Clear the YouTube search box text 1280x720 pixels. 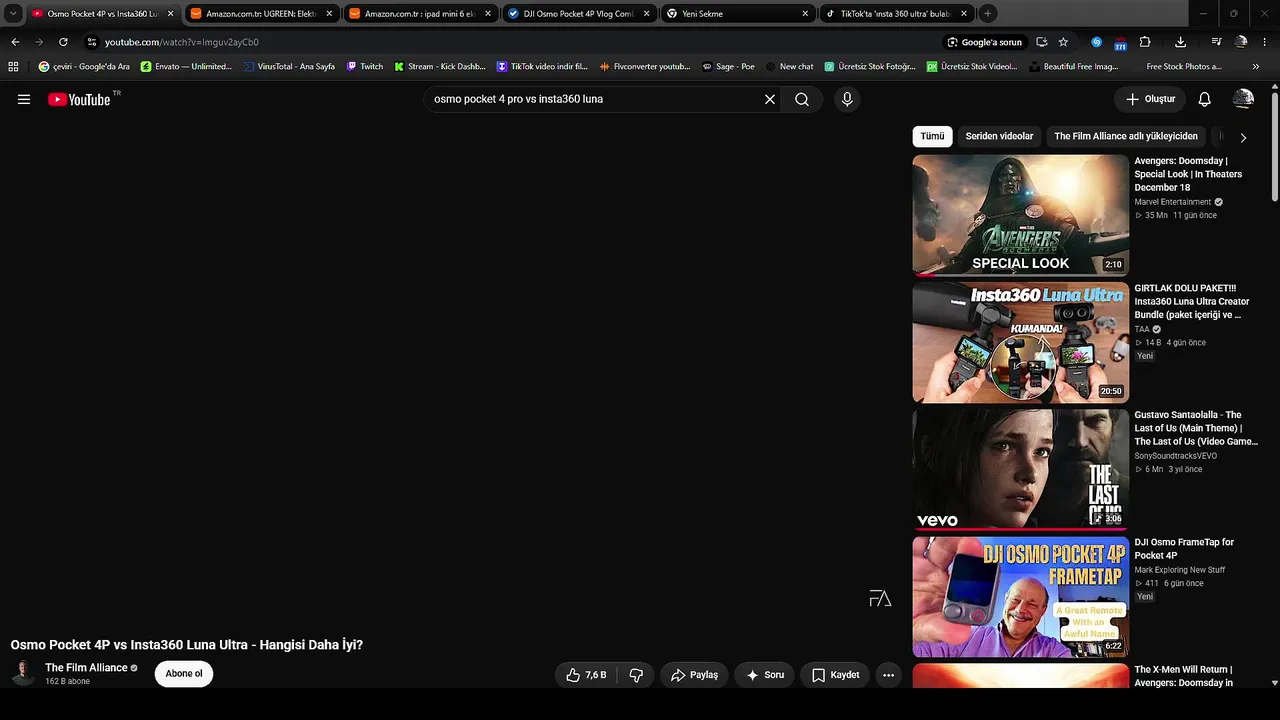click(x=770, y=99)
